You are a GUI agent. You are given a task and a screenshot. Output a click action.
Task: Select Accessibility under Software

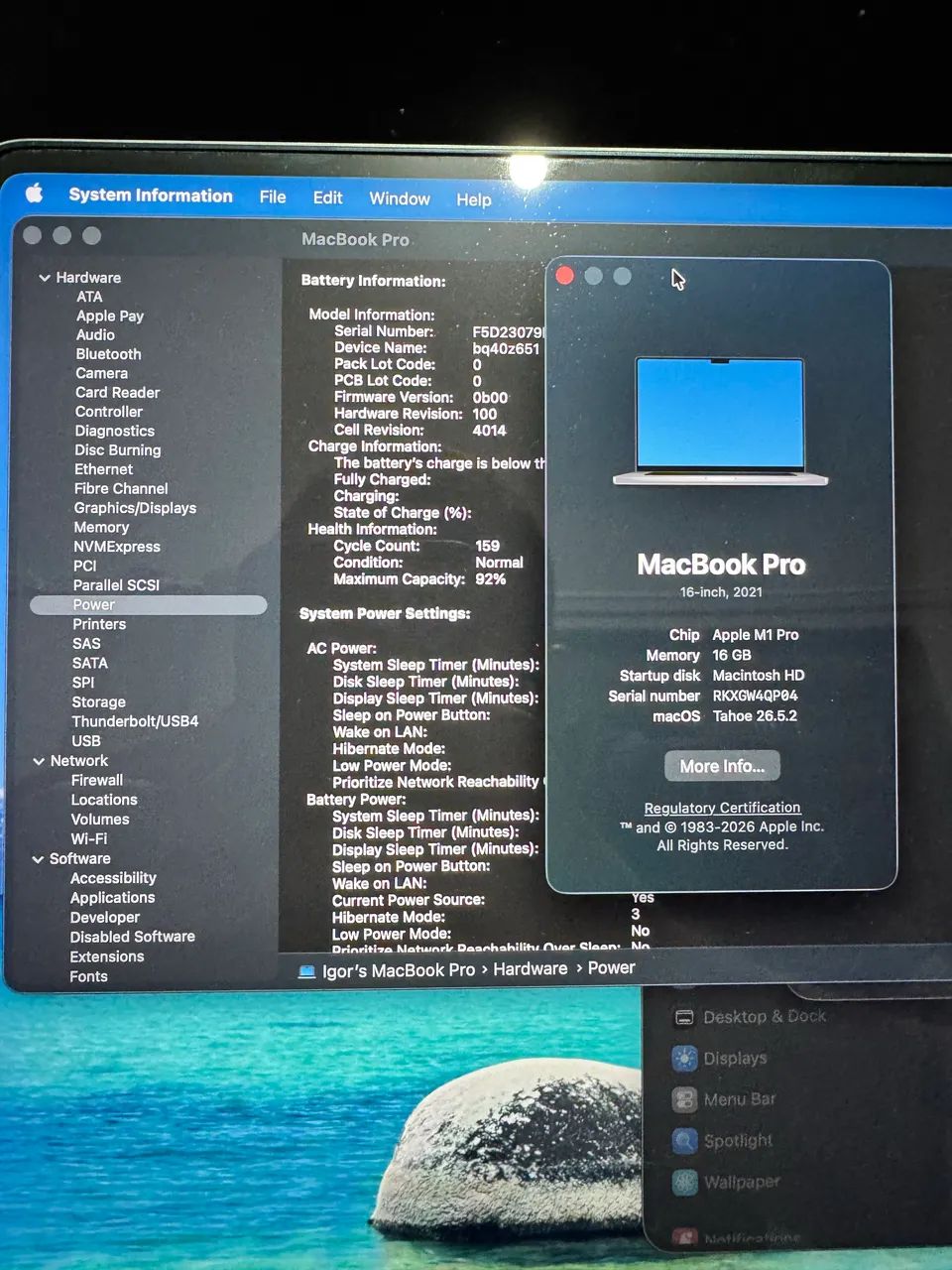(113, 878)
